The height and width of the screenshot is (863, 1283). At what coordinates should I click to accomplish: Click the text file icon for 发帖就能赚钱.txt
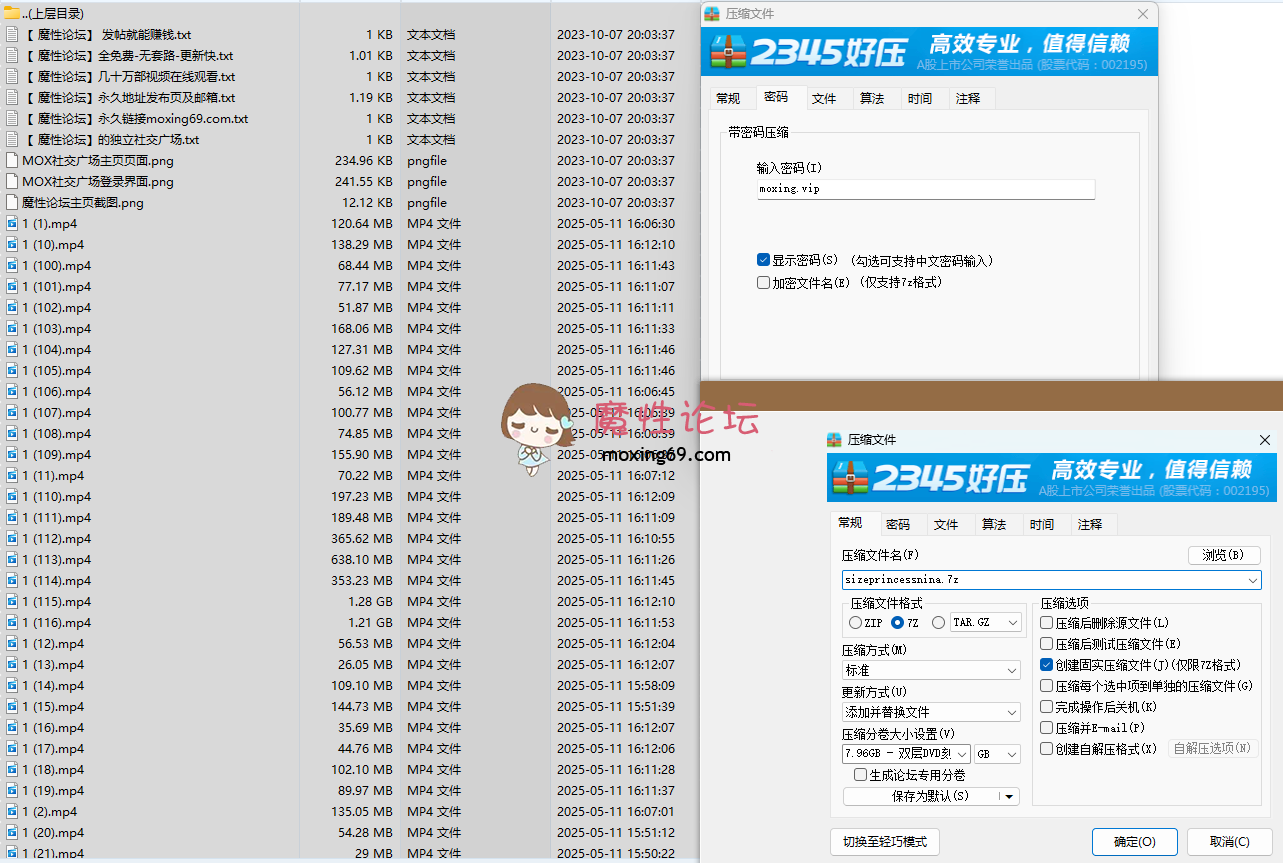pyautogui.click(x=12, y=35)
